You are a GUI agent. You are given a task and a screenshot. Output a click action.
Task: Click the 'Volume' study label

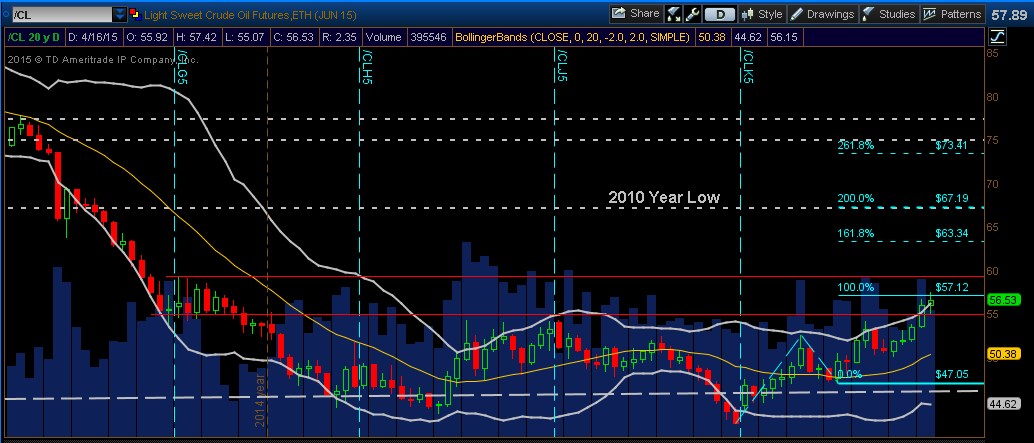tap(382, 38)
